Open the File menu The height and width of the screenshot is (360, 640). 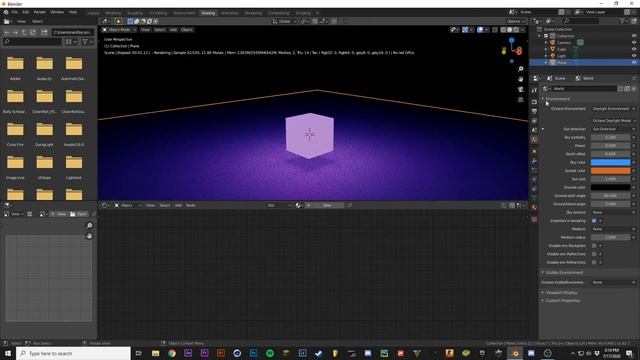[15, 12]
